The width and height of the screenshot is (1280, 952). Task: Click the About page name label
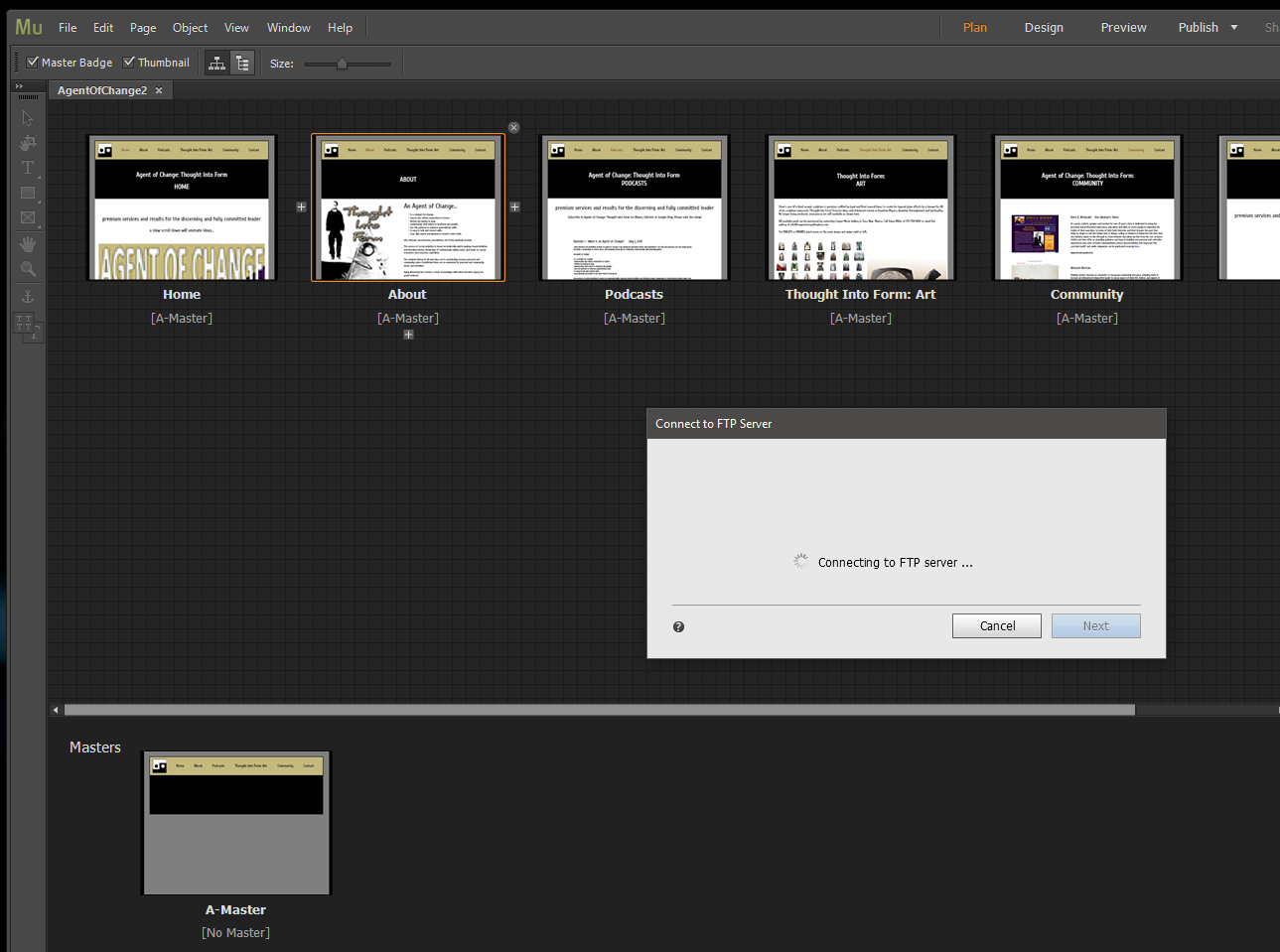click(x=407, y=295)
